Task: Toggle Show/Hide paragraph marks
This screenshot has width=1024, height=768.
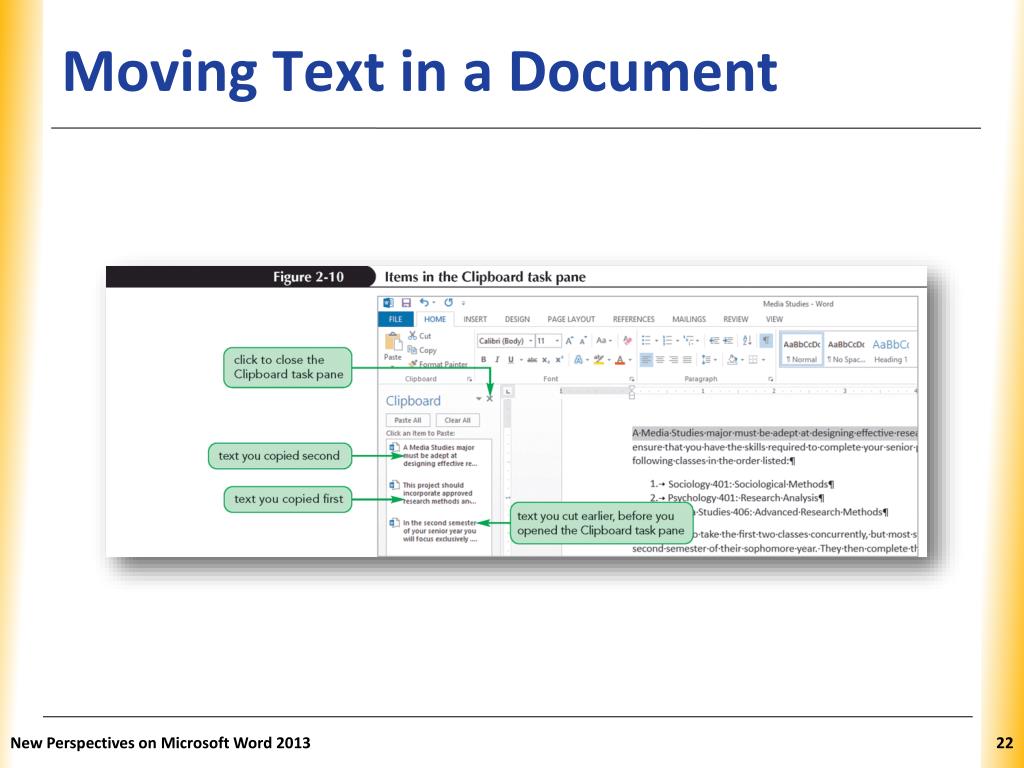Action: tap(766, 341)
